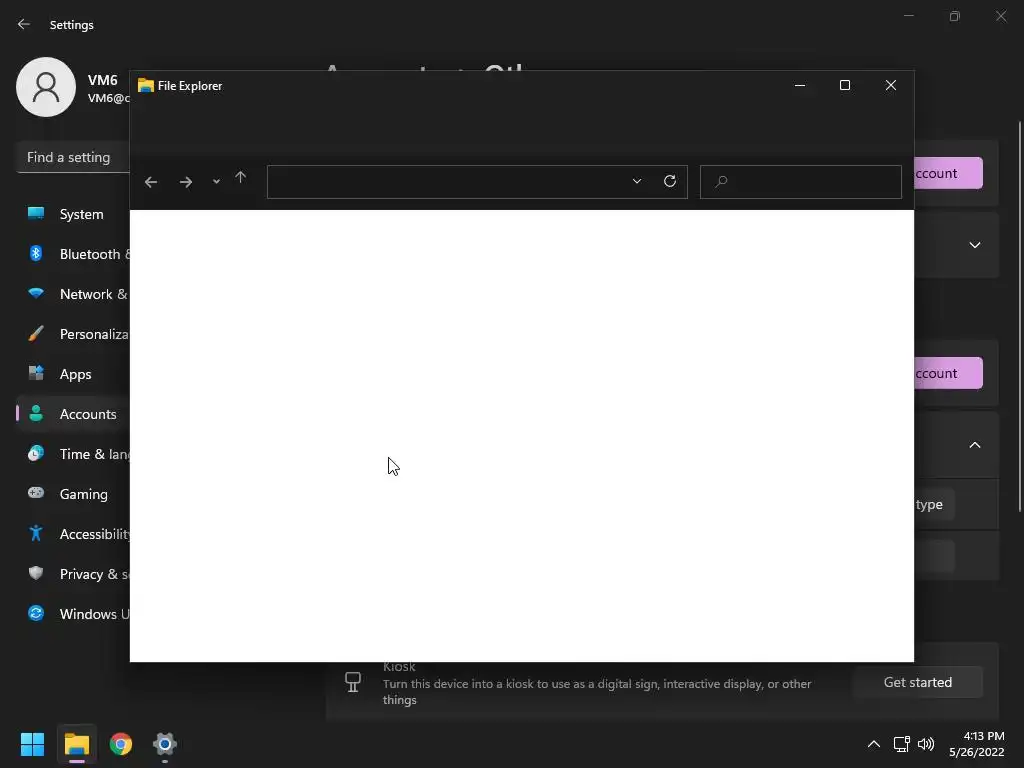This screenshot has width=1024, height=768.
Task: Launch Google Chrome from taskbar
Action: [x=121, y=744]
